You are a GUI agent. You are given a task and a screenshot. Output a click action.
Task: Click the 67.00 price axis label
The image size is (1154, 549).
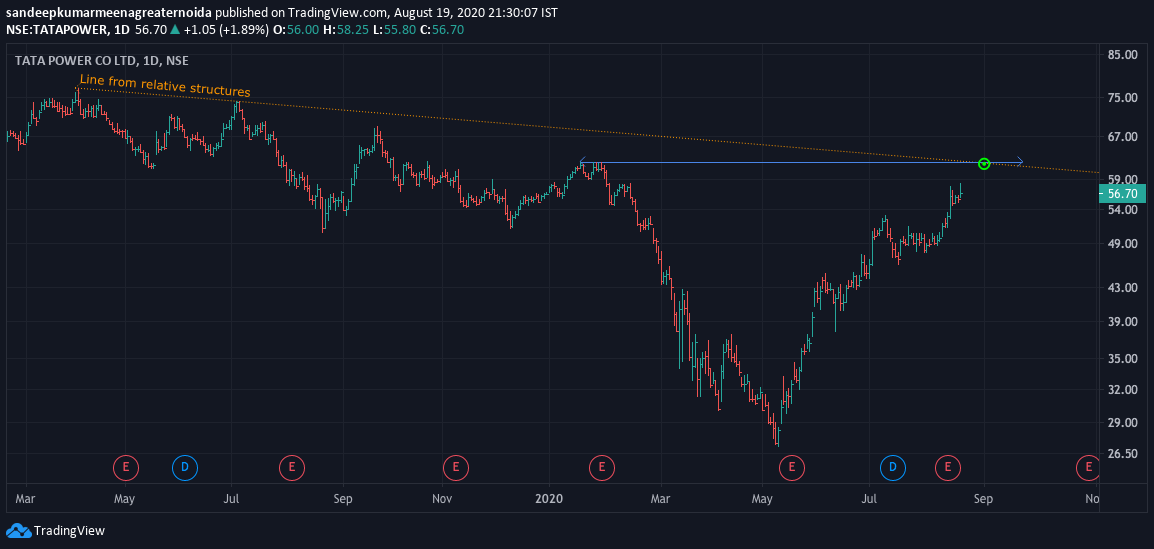coord(1122,137)
